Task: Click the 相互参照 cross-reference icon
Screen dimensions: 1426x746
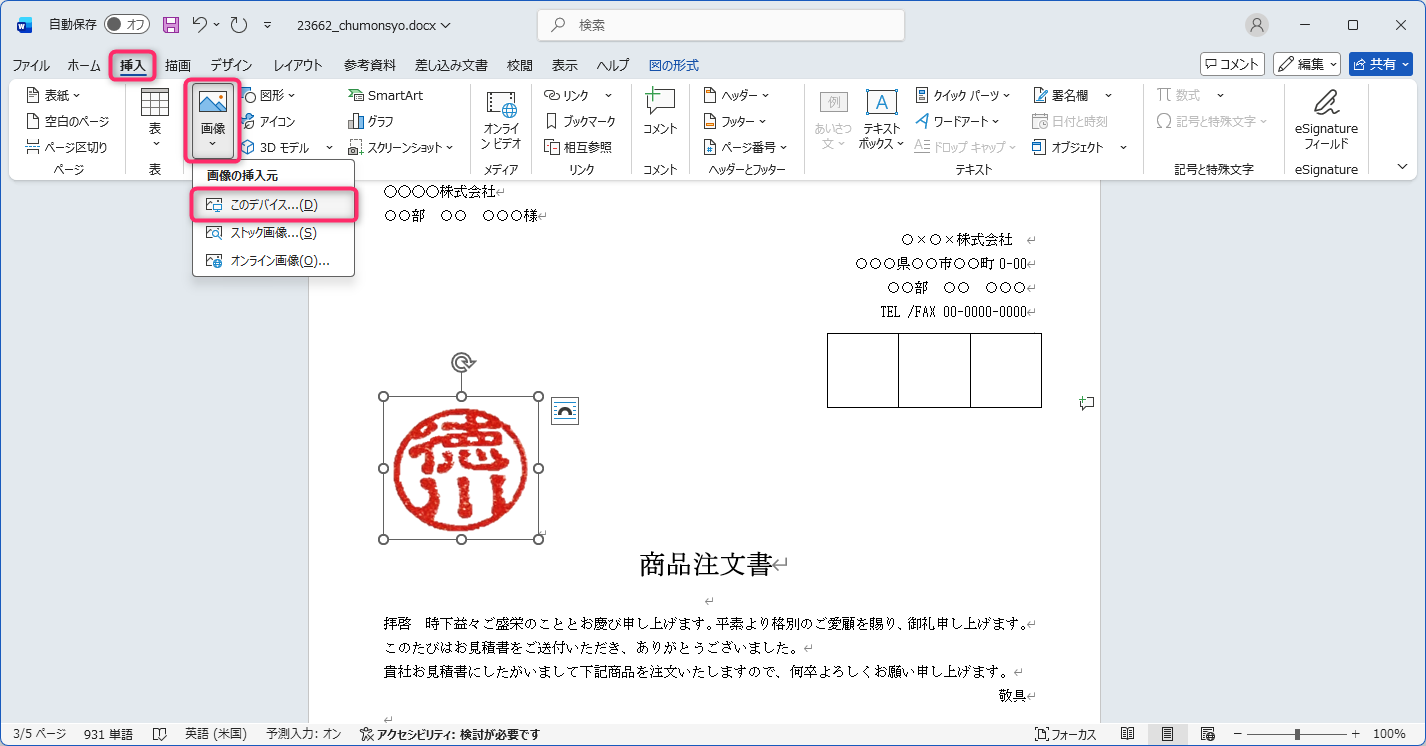Action: tap(552, 147)
